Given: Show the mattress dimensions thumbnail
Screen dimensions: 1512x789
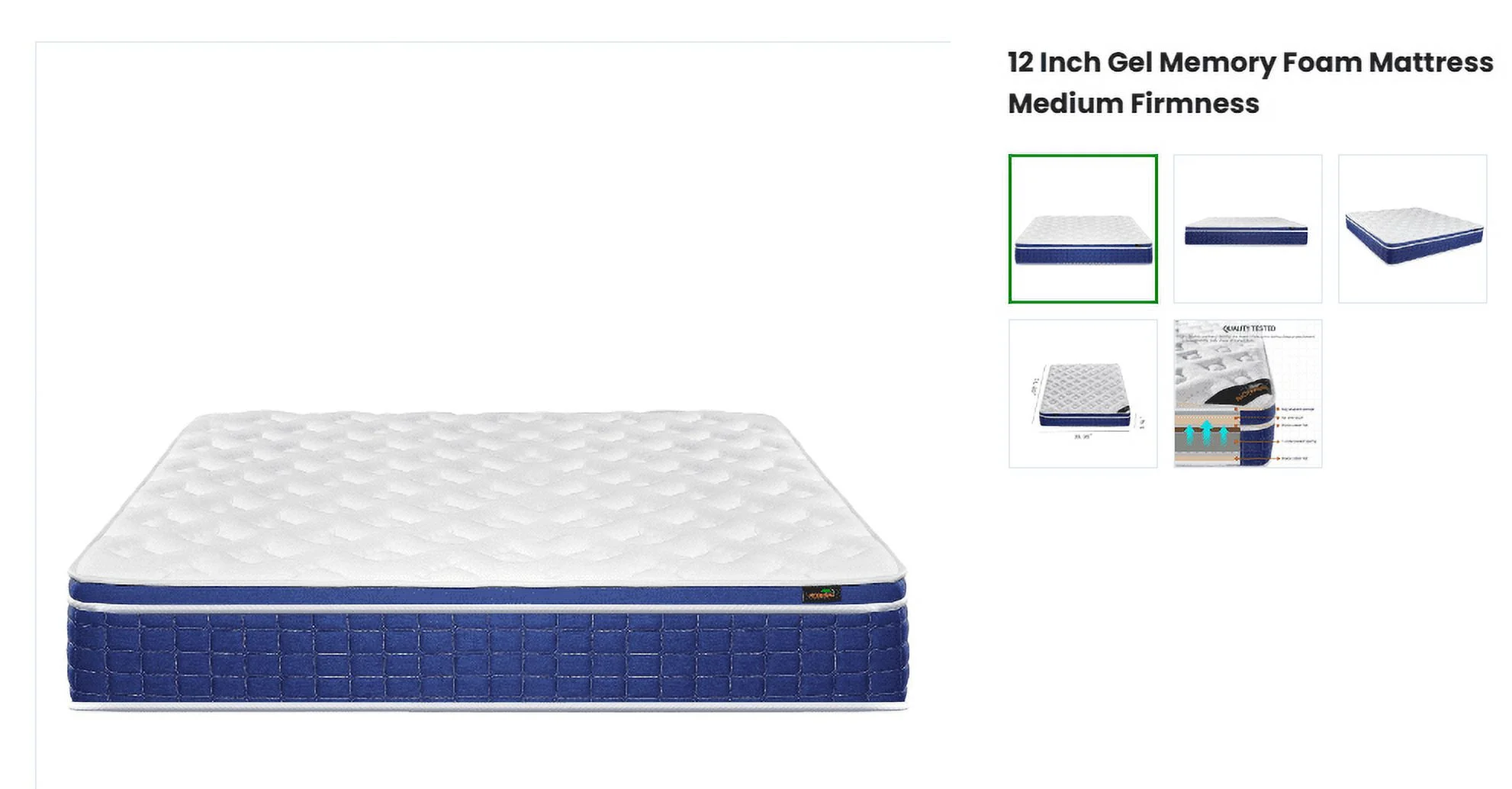Looking at the screenshot, I should pyautogui.click(x=1083, y=394).
